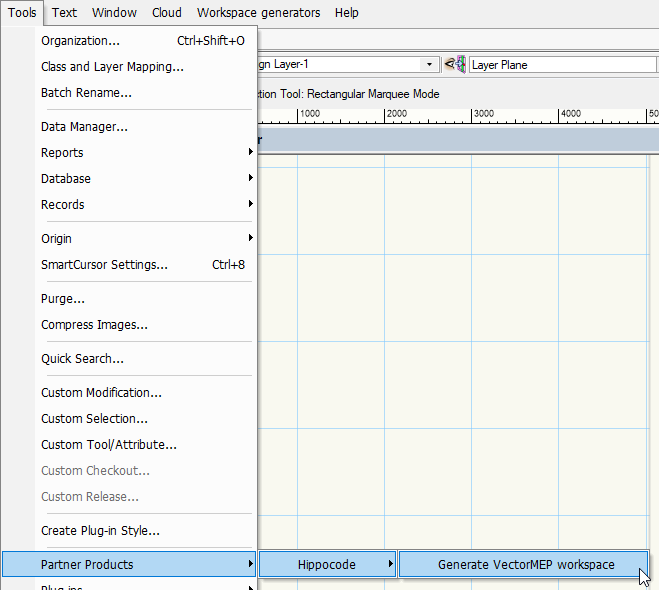Click the Layer Plane field
659x590 pixels.
(x=563, y=65)
